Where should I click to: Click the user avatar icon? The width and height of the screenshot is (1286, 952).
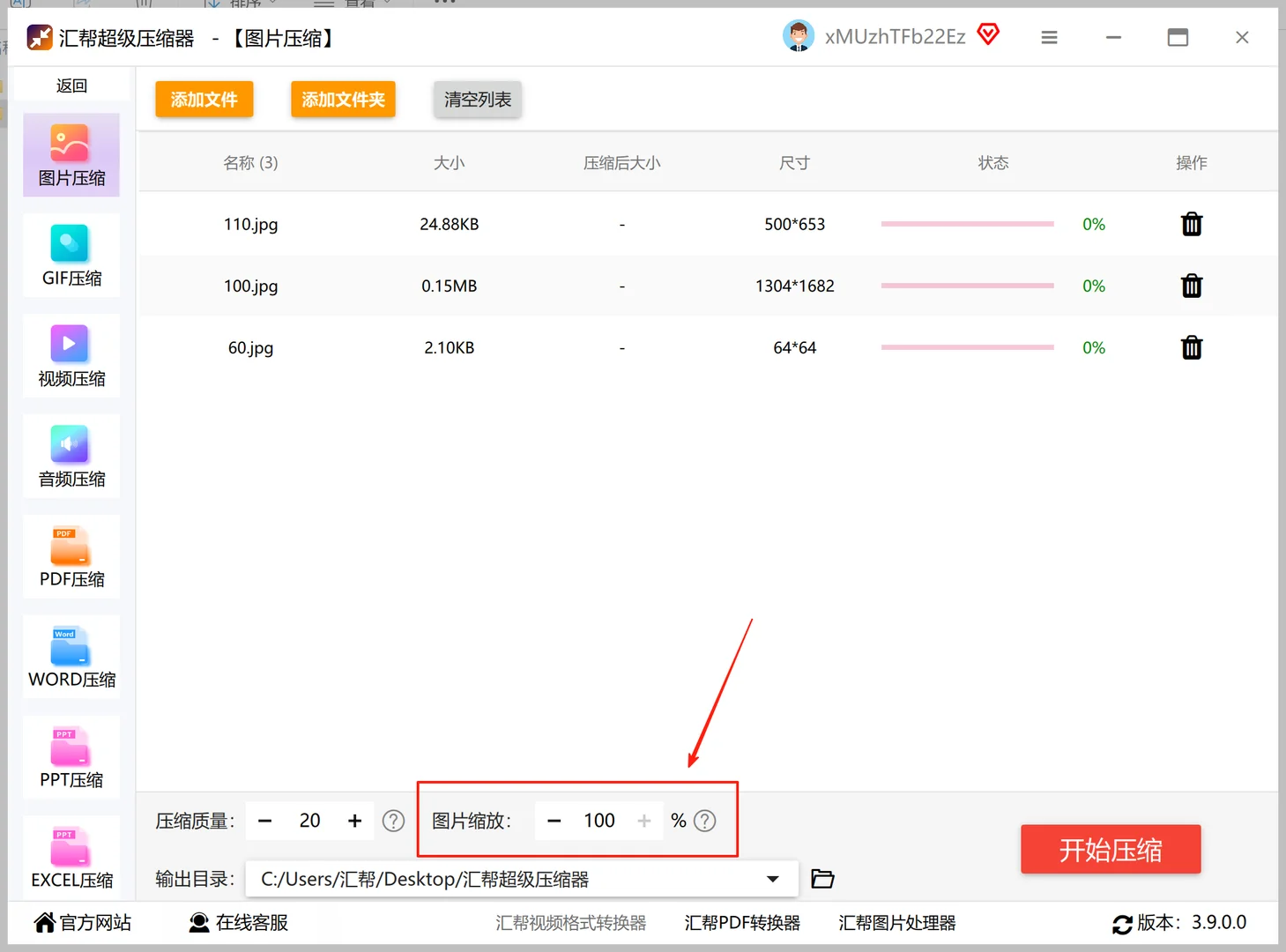[799, 36]
